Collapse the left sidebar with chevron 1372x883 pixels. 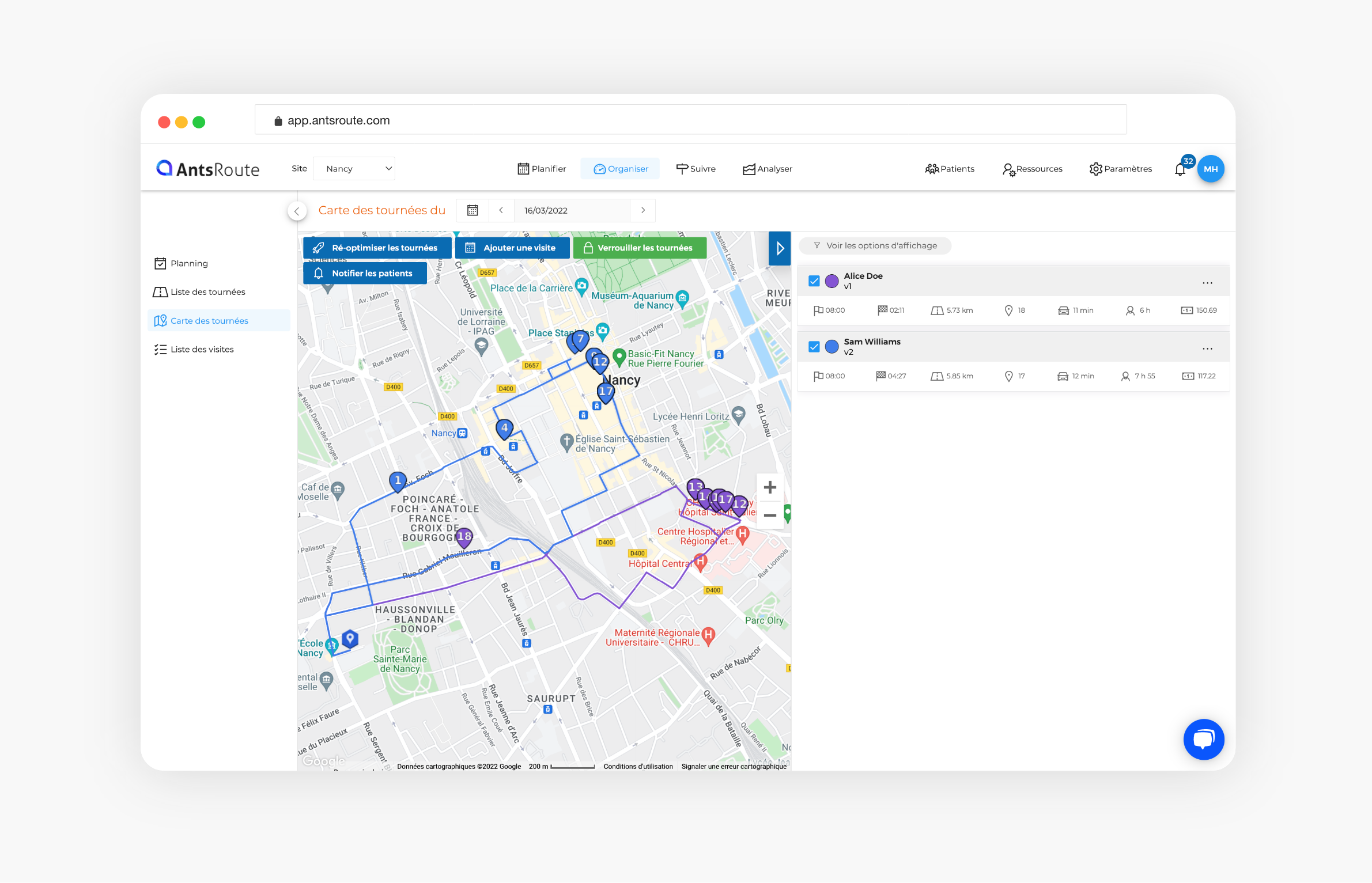pos(297,211)
